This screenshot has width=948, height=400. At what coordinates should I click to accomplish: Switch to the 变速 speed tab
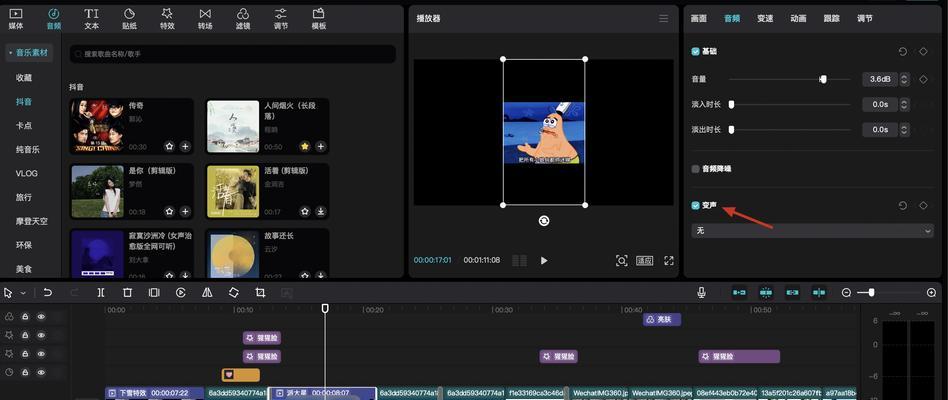(765, 19)
